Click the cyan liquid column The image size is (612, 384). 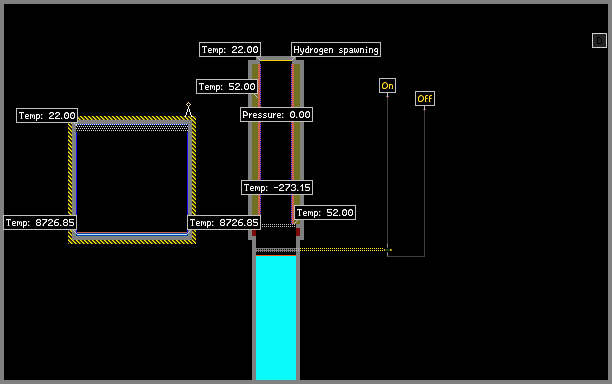pyautogui.click(x=276, y=318)
